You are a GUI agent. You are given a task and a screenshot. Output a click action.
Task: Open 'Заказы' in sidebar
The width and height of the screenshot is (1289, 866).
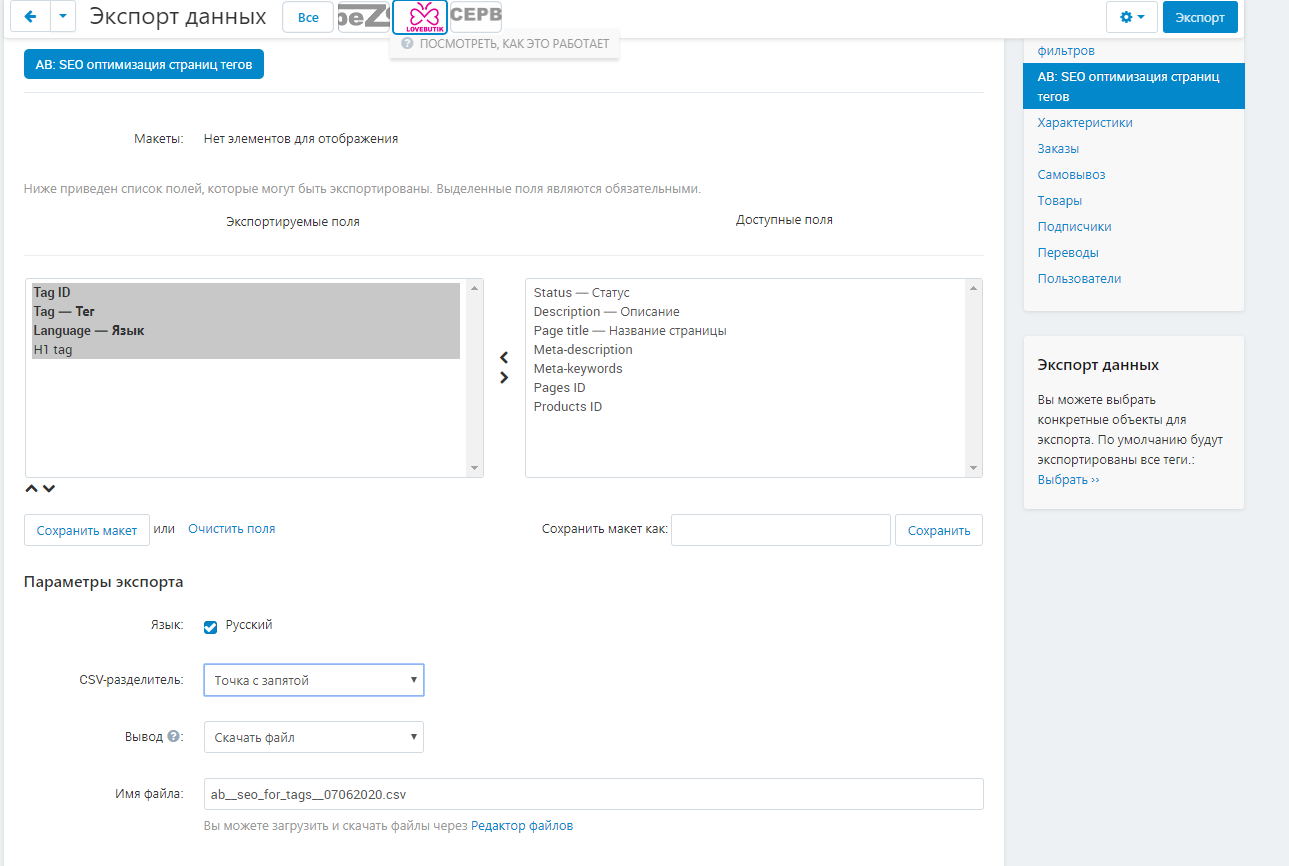click(x=1058, y=148)
